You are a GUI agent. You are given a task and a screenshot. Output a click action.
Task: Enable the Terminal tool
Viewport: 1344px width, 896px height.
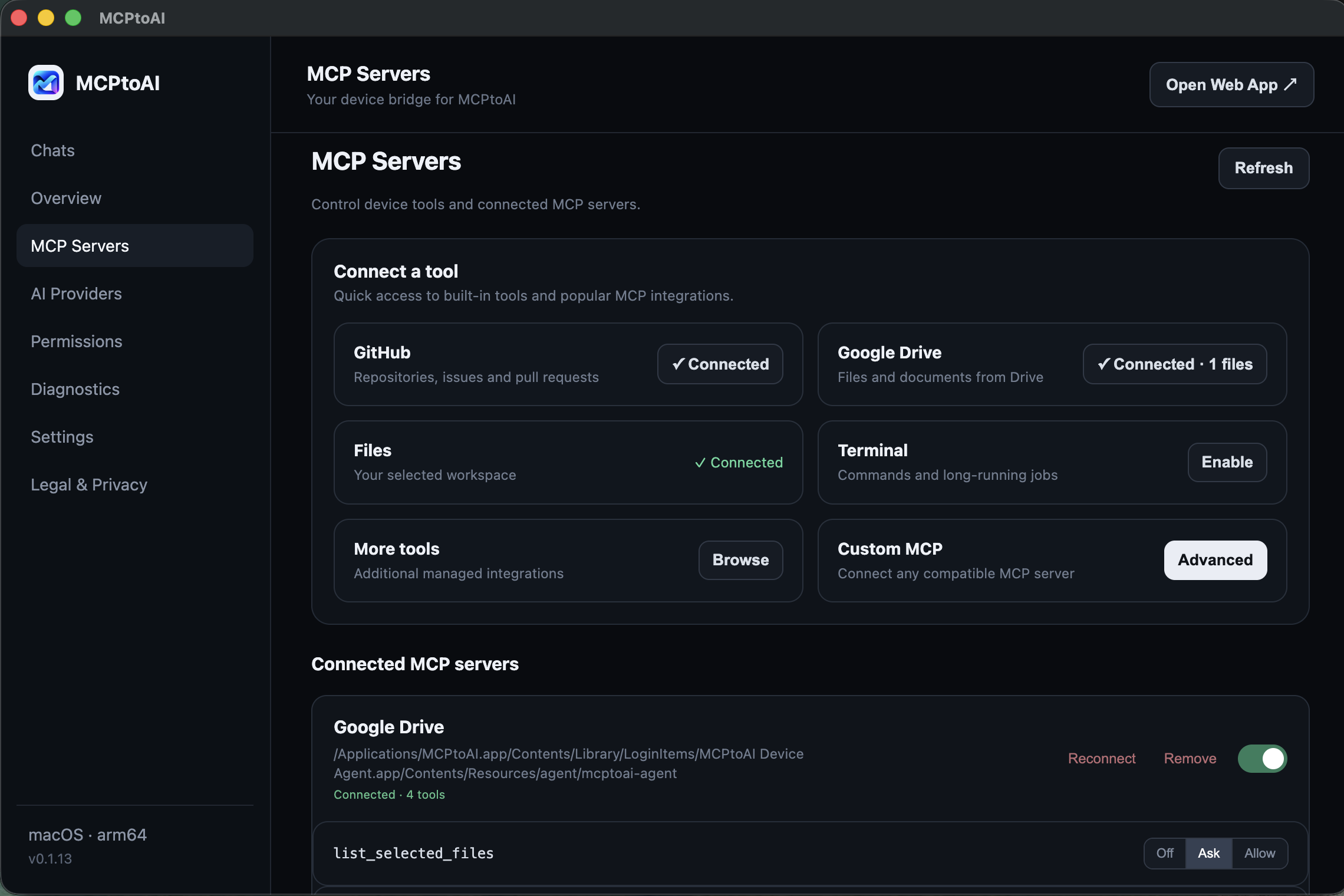point(1227,462)
